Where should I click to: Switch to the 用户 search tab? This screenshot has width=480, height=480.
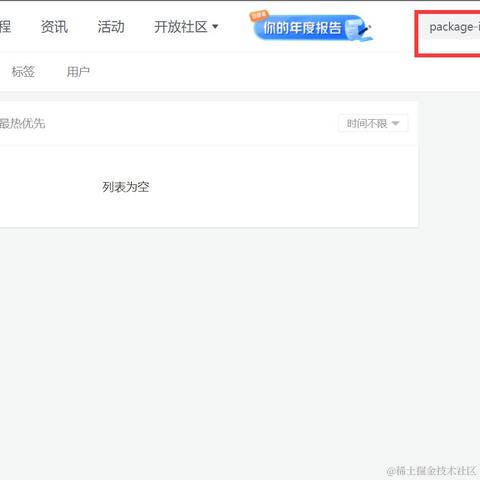[78, 72]
